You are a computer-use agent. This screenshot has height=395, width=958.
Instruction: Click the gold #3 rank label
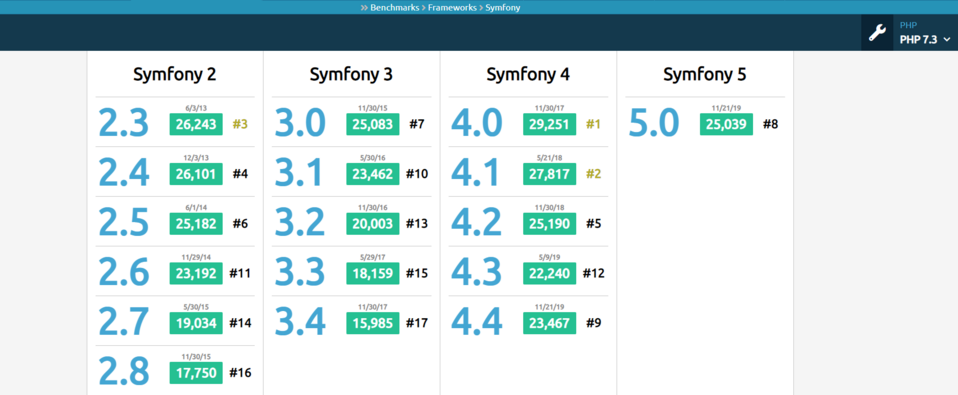point(240,125)
